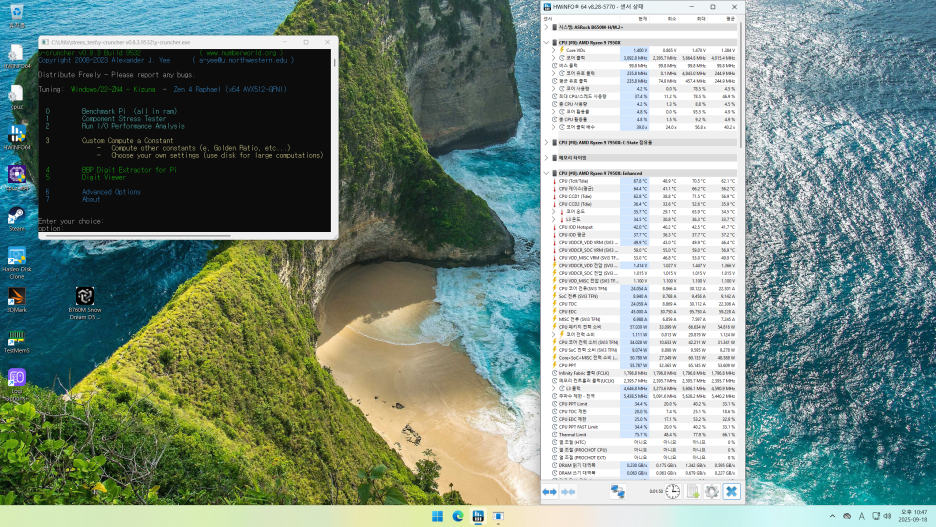Click the 현재 column header
Image resolution: width=936 pixels, height=527 pixels.
[x=635, y=19]
